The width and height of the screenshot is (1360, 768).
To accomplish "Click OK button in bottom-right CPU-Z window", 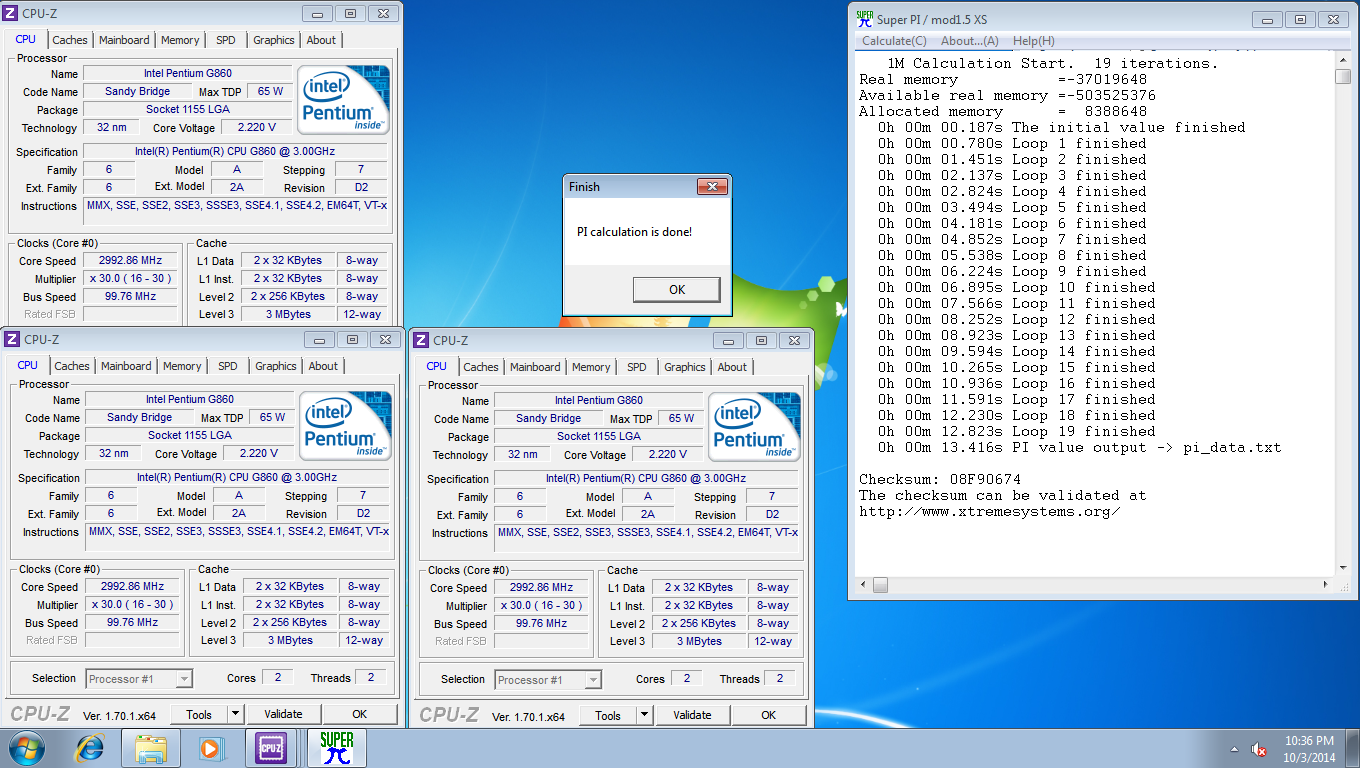I will pyautogui.click(x=769, y=715).
